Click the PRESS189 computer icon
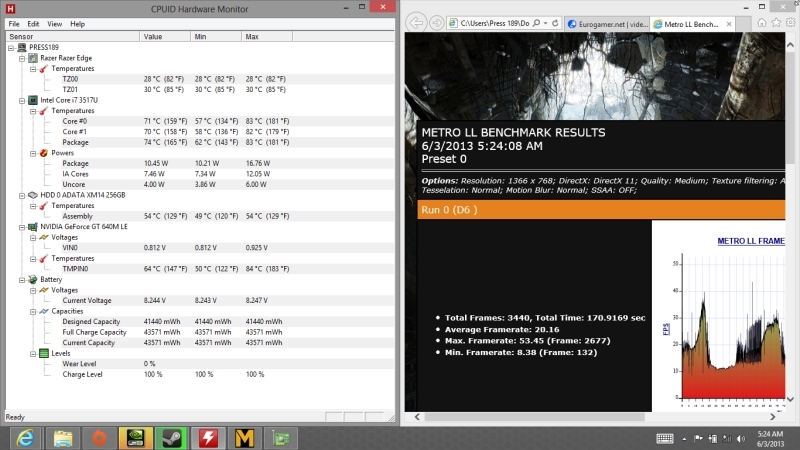Image resolution: width=800 pixels, height=450 pixels. 22,47
